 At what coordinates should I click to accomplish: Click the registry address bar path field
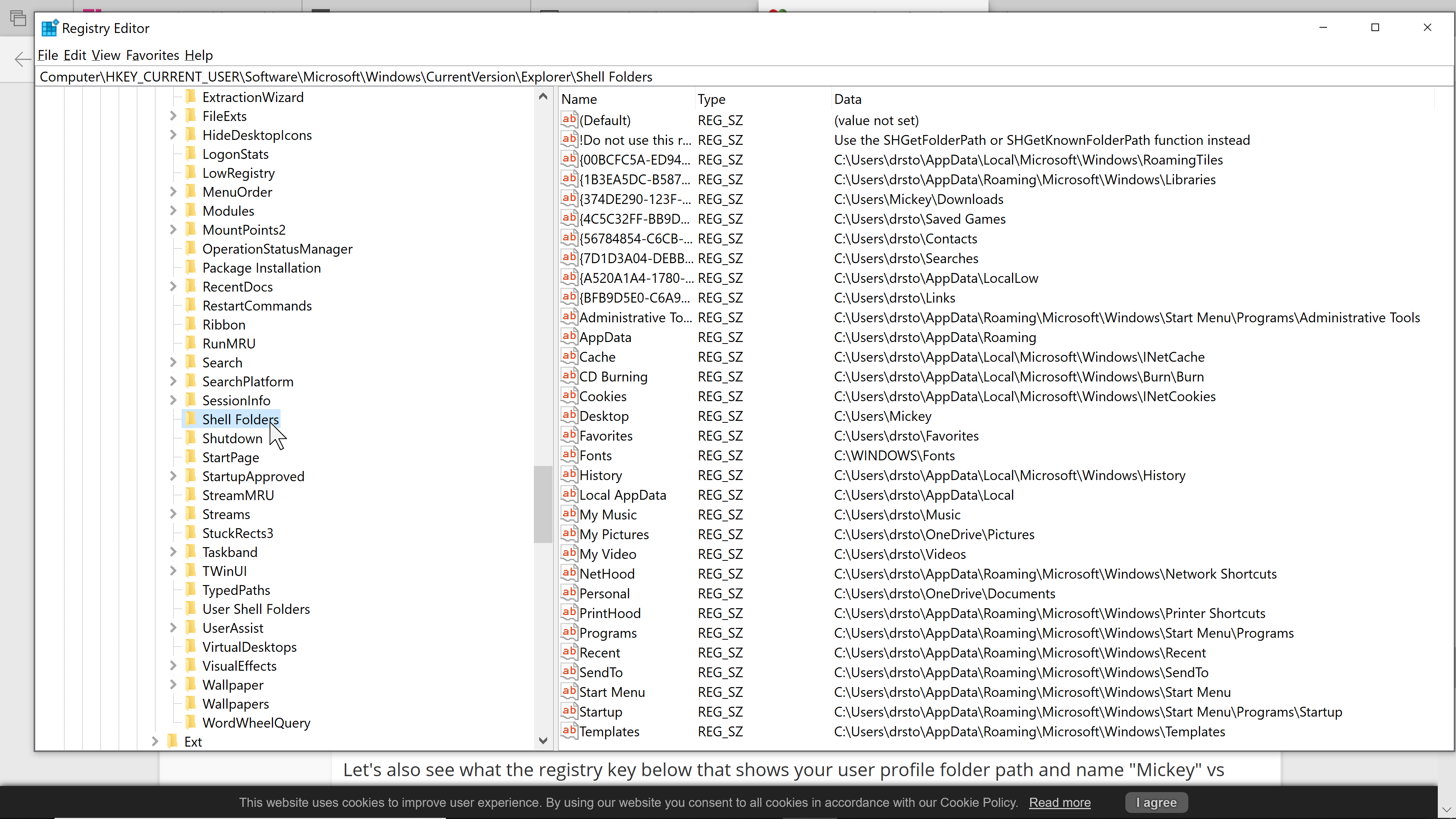743,76
